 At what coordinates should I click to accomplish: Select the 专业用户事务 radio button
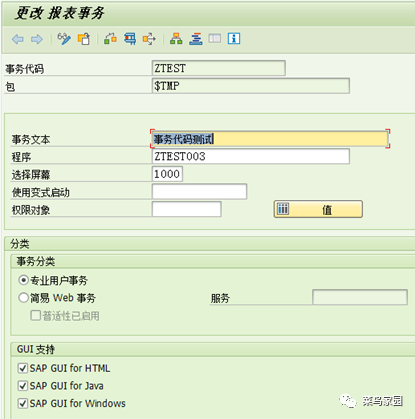click(x=23, y=280)
